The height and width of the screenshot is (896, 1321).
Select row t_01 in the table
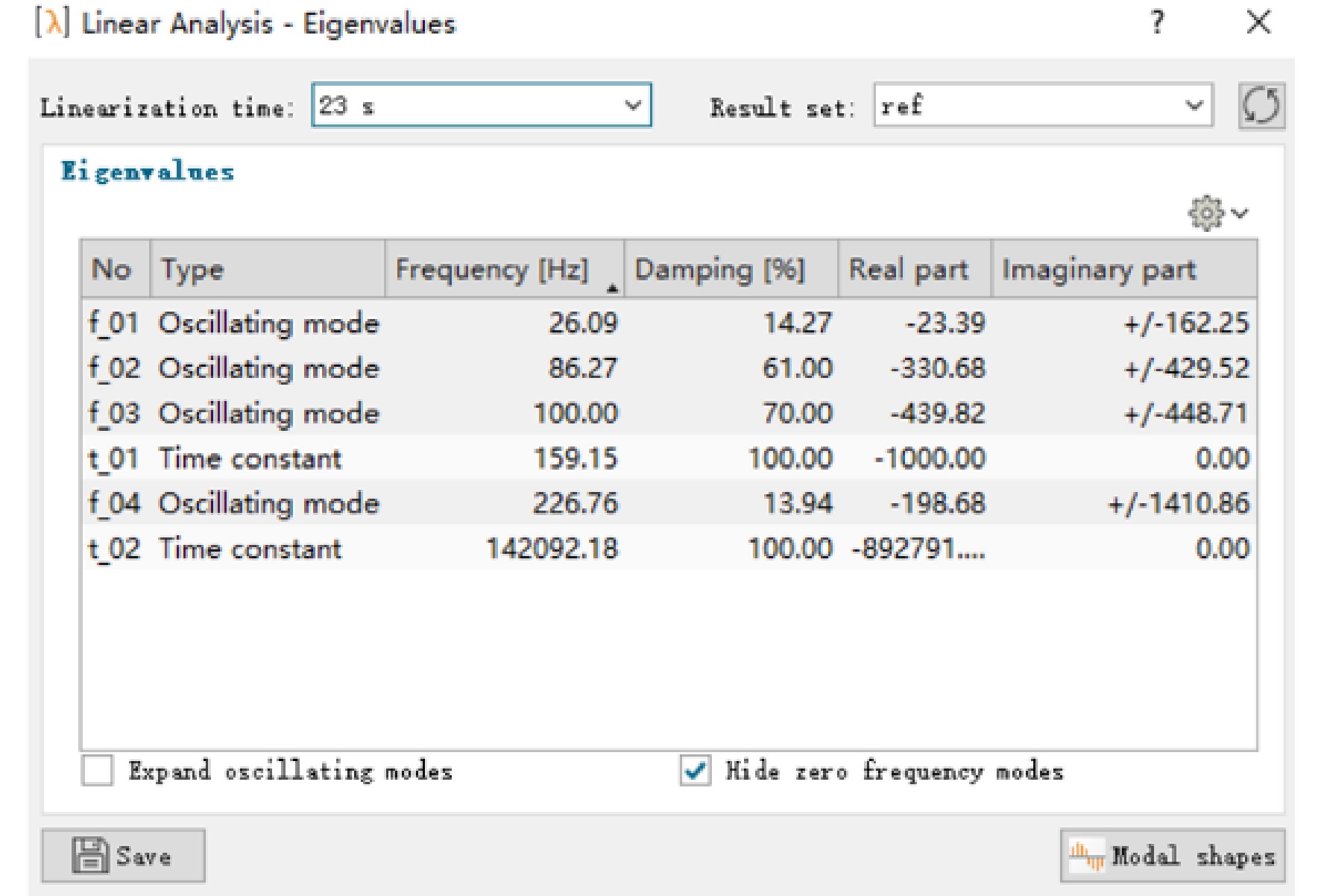669,458
